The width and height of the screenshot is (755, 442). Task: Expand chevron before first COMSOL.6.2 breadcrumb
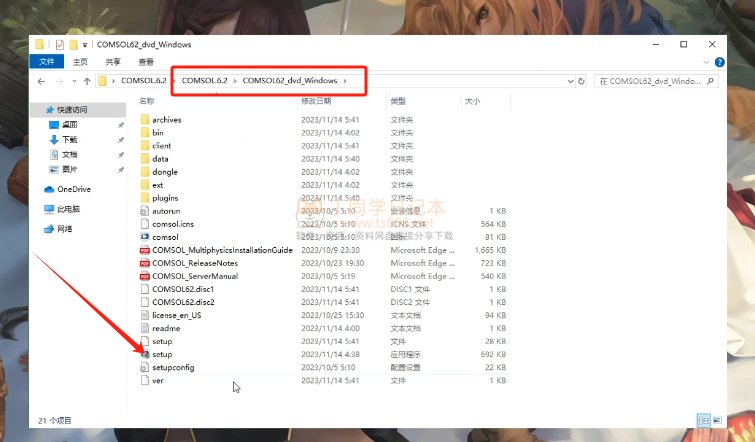[x=113, y=80]
